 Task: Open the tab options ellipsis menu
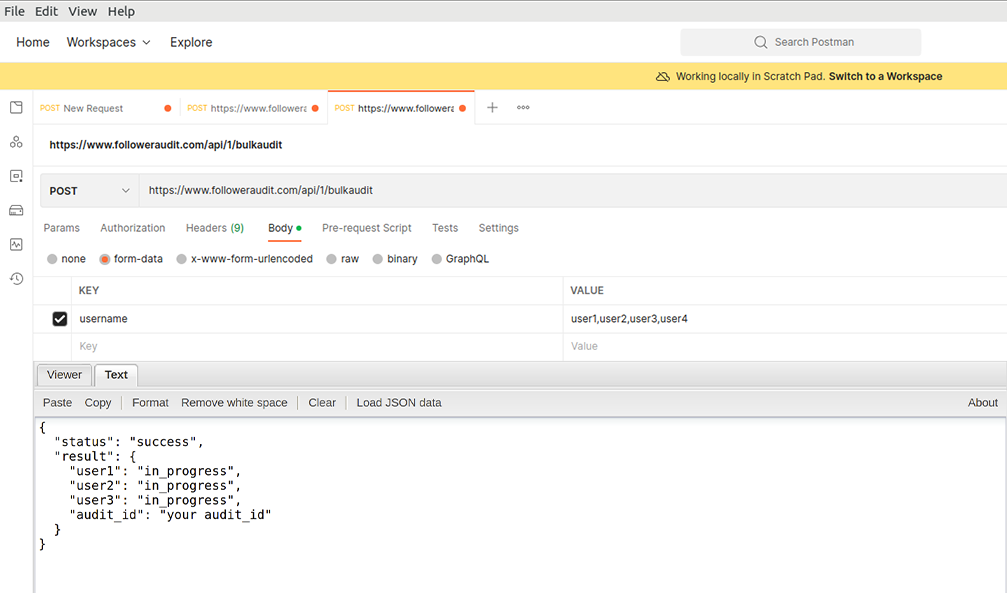(523, 107)
